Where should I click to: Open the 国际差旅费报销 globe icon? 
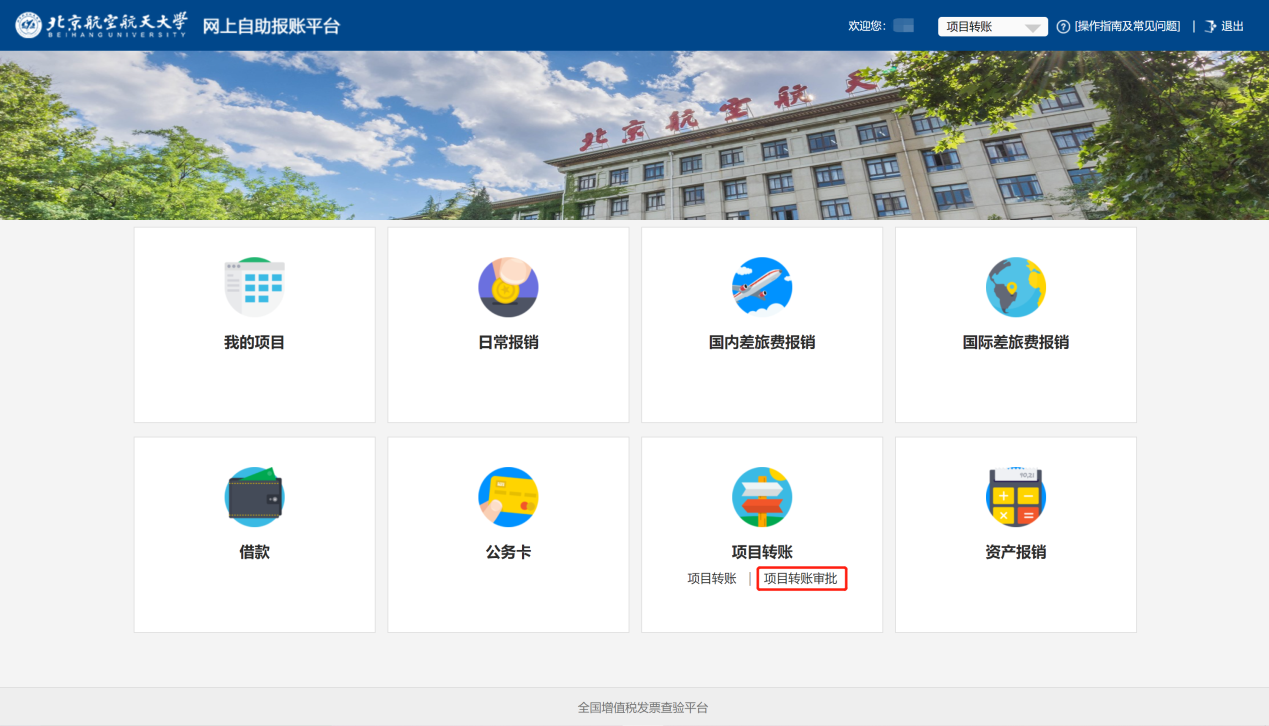pos(1015,287)
